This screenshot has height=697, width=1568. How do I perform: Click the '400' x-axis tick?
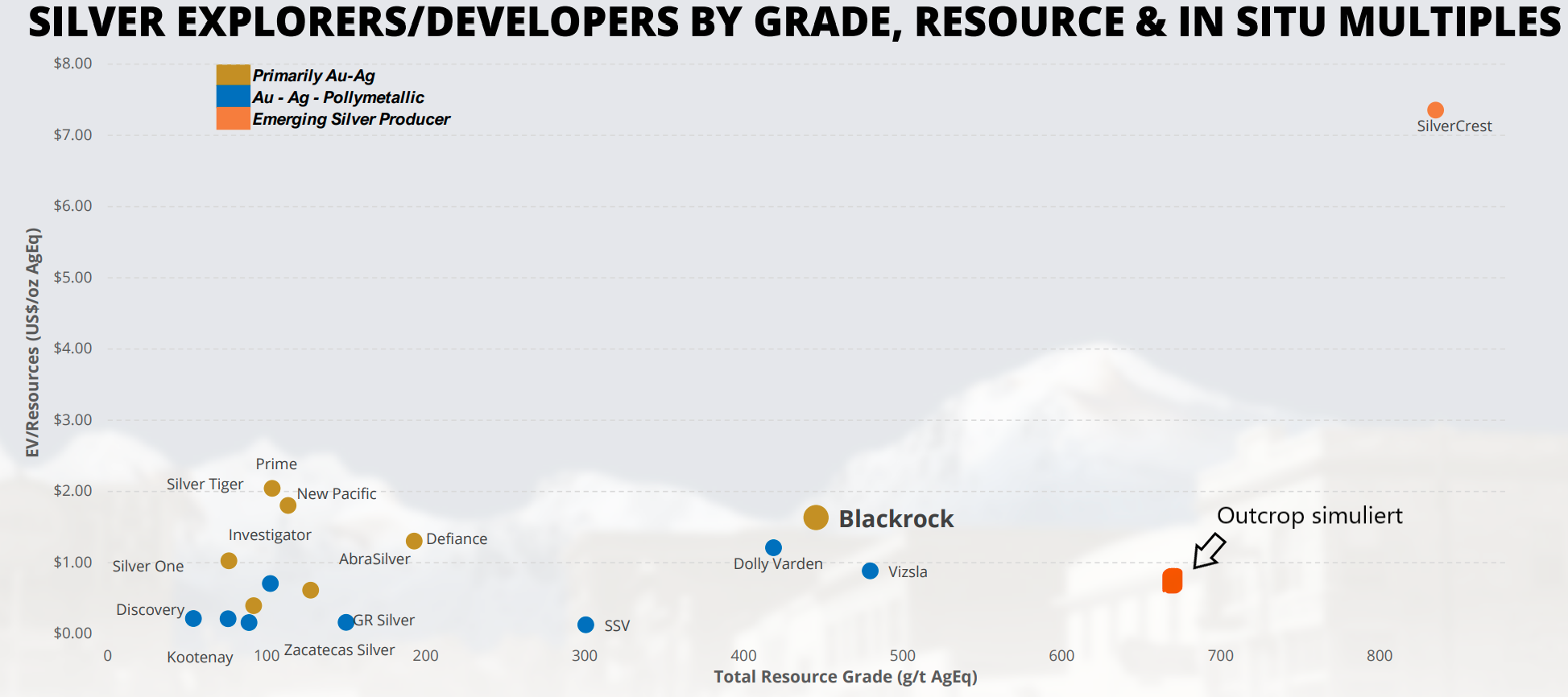pos(743,656)
